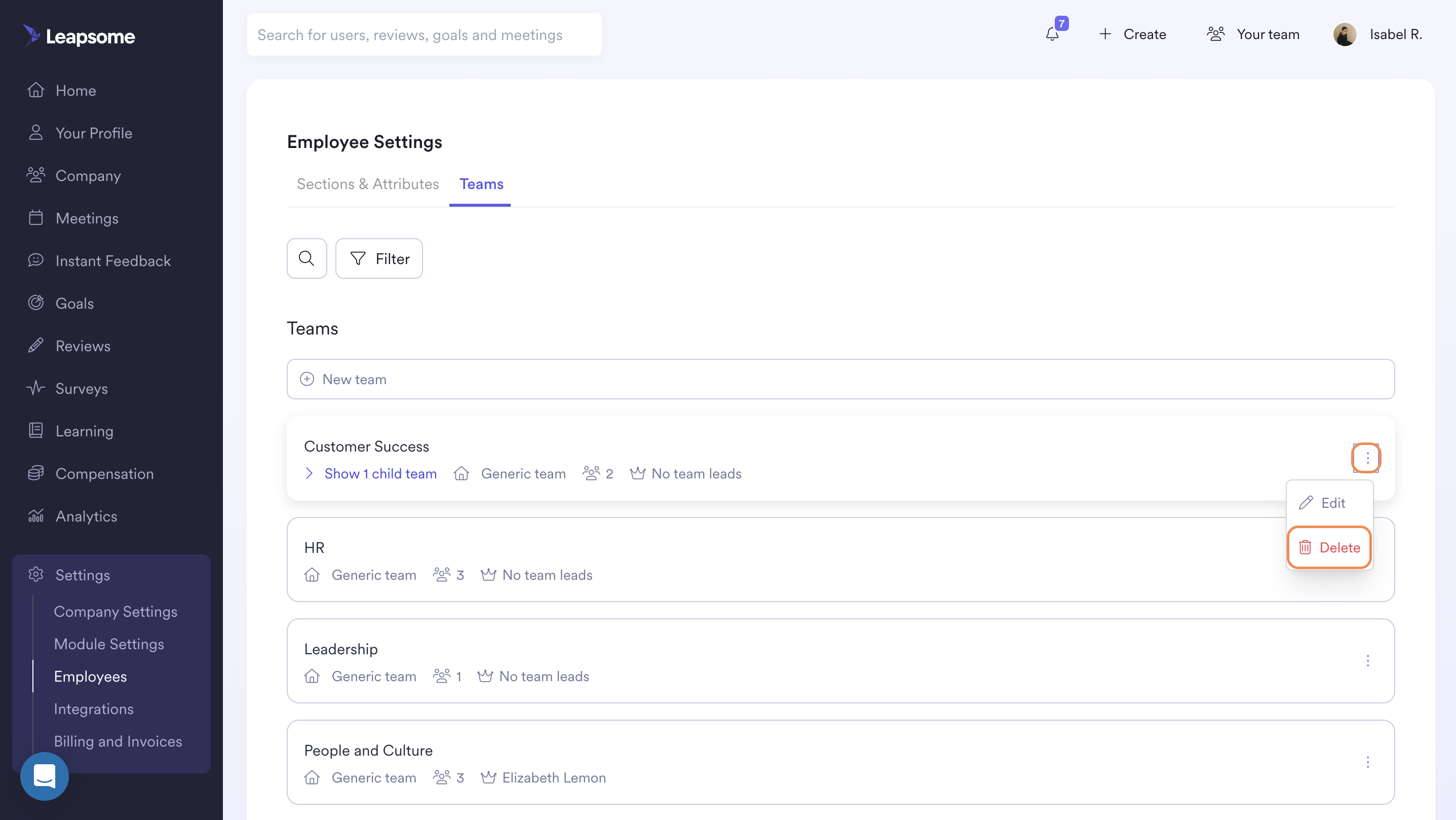Viewport: 1456px width, 820px height.
Task: Switch to Sections & Attributes tab
Action: [367, 184]
